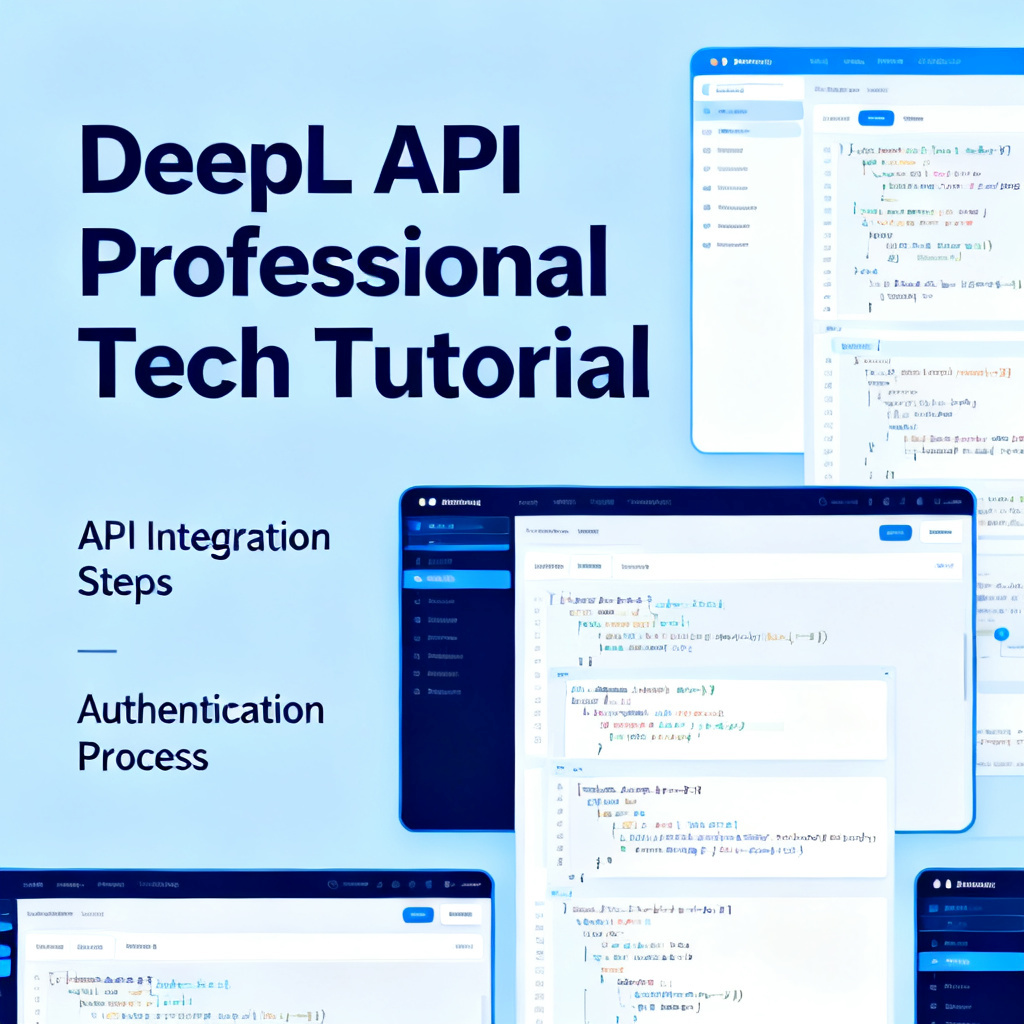Screen dimensions: 1024x1024
Task: Click the collapse arrow on center window's second code block header
Action: pos(886,673)
